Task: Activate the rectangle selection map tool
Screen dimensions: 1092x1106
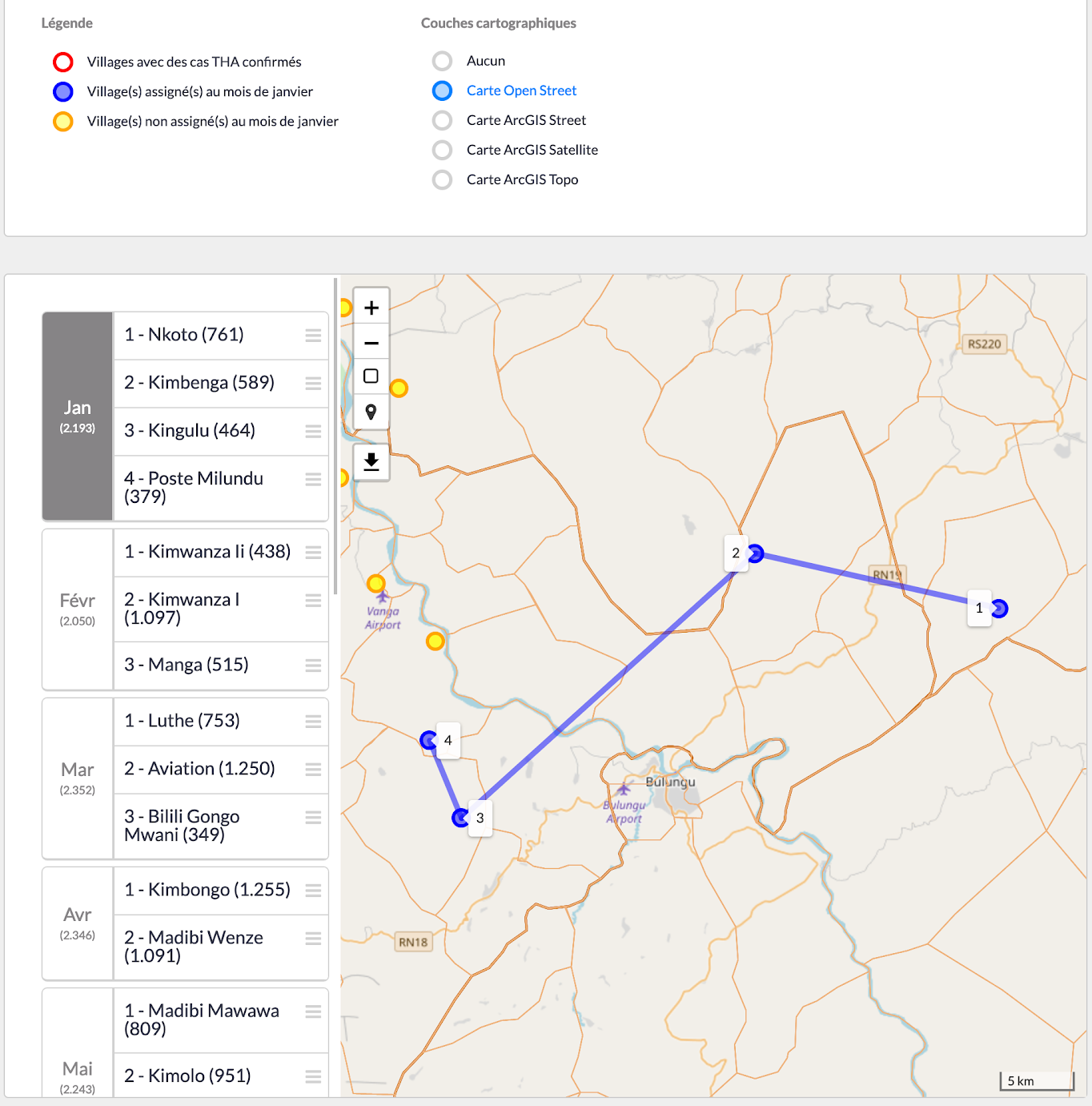Action: pos(371,376)
